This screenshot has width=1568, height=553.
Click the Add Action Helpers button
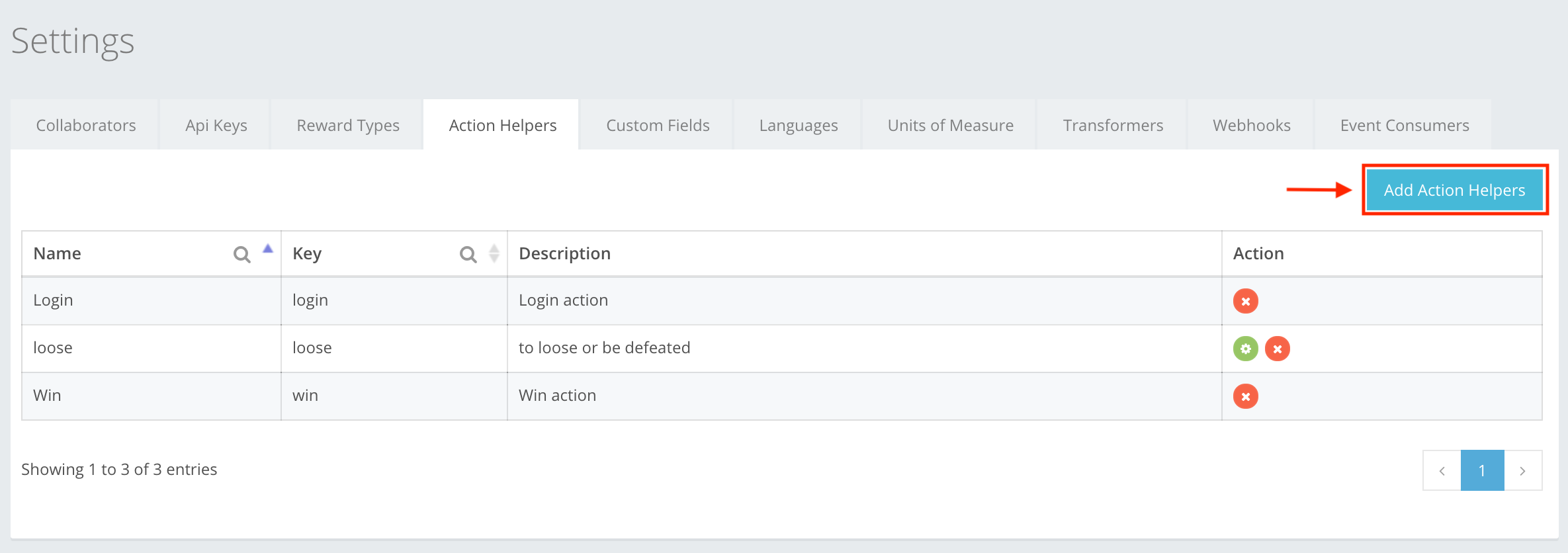tap(1454, 190)
